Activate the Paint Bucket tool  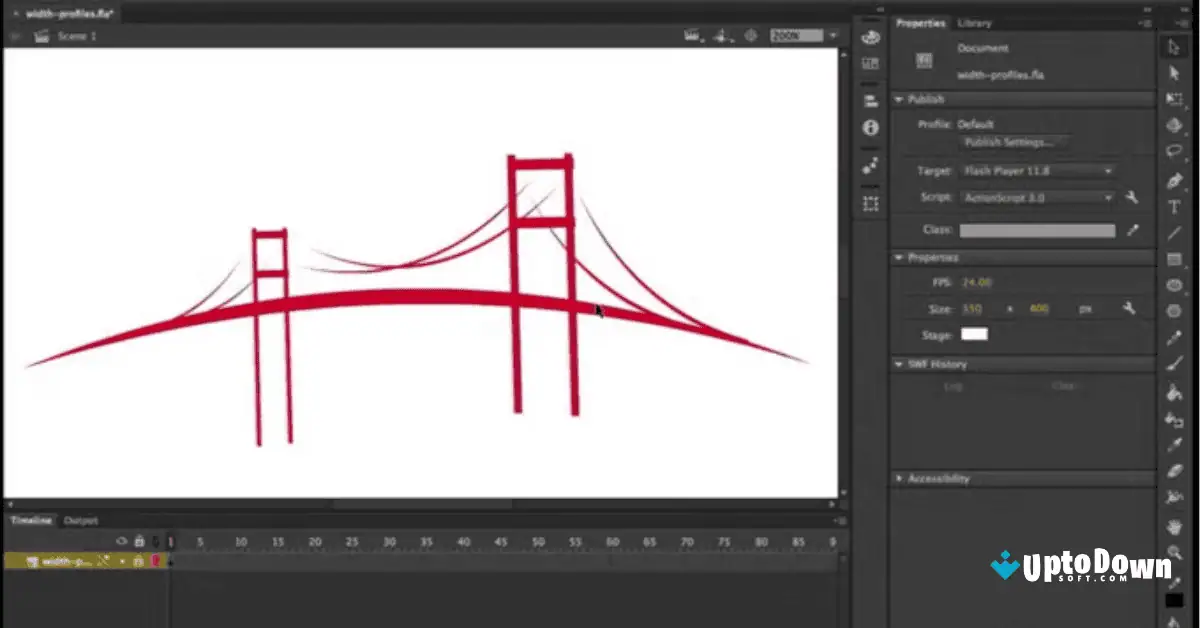click(1175, 391)
